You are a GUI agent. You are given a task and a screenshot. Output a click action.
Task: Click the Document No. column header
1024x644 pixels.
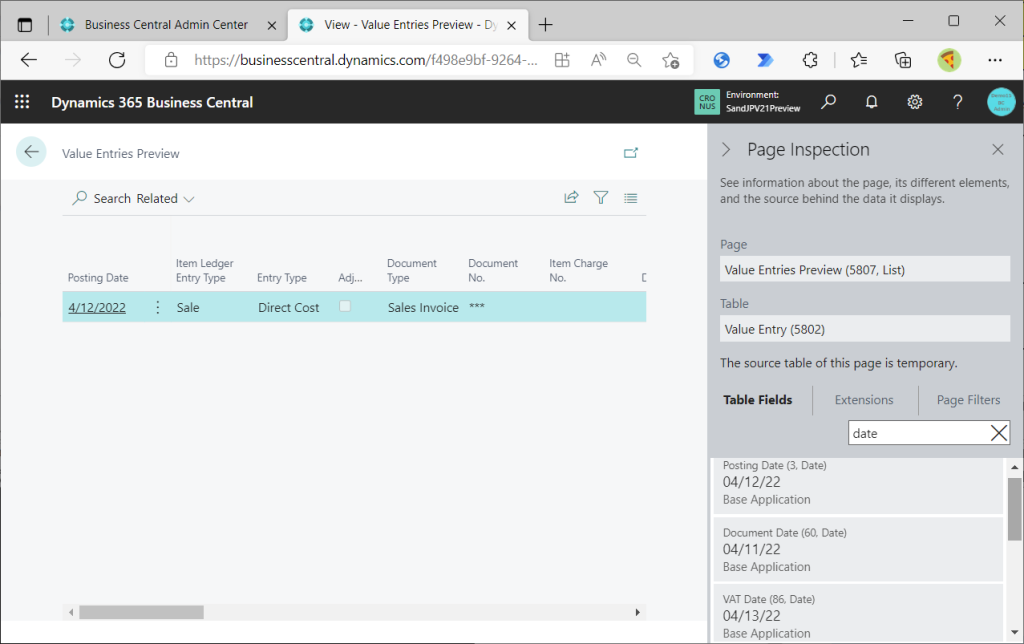492,270
